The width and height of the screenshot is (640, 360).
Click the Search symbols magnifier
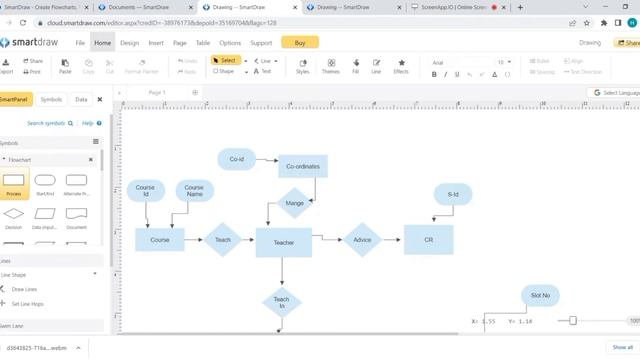click(70, 123)
